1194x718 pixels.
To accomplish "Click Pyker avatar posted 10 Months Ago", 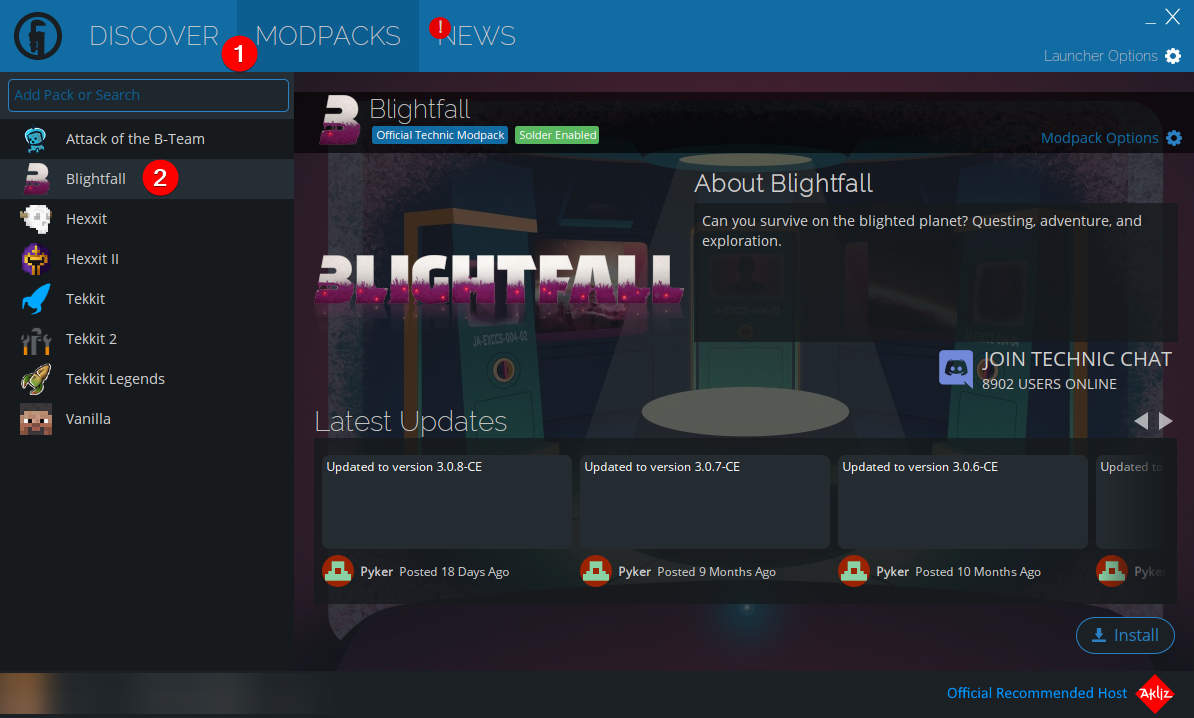I will 854,571.
